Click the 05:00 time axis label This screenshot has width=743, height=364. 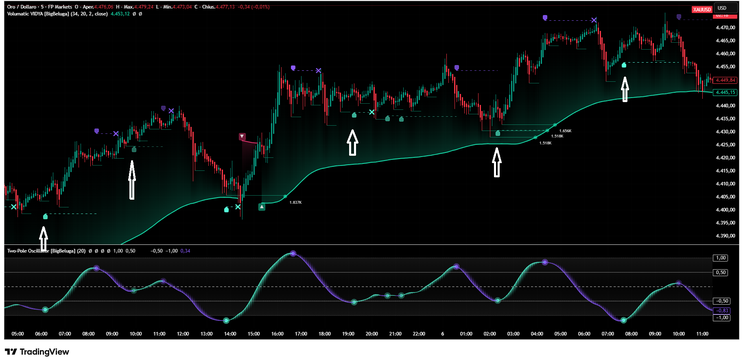(x=18, y=334)
